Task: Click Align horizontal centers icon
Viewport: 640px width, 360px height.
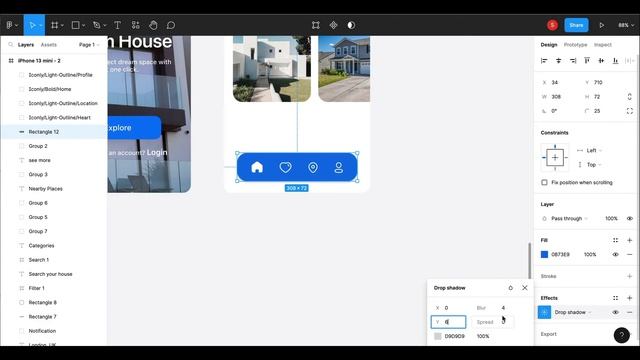Action: point(558,61)
